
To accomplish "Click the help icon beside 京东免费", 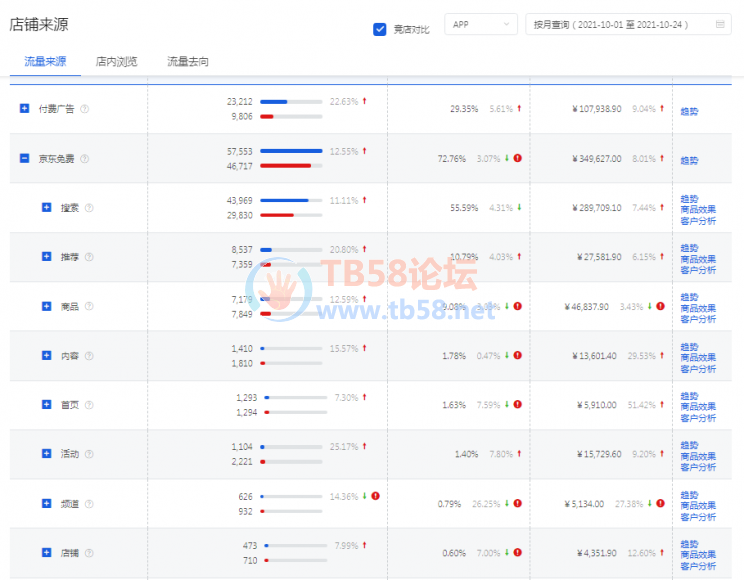I will coord(84,159).
